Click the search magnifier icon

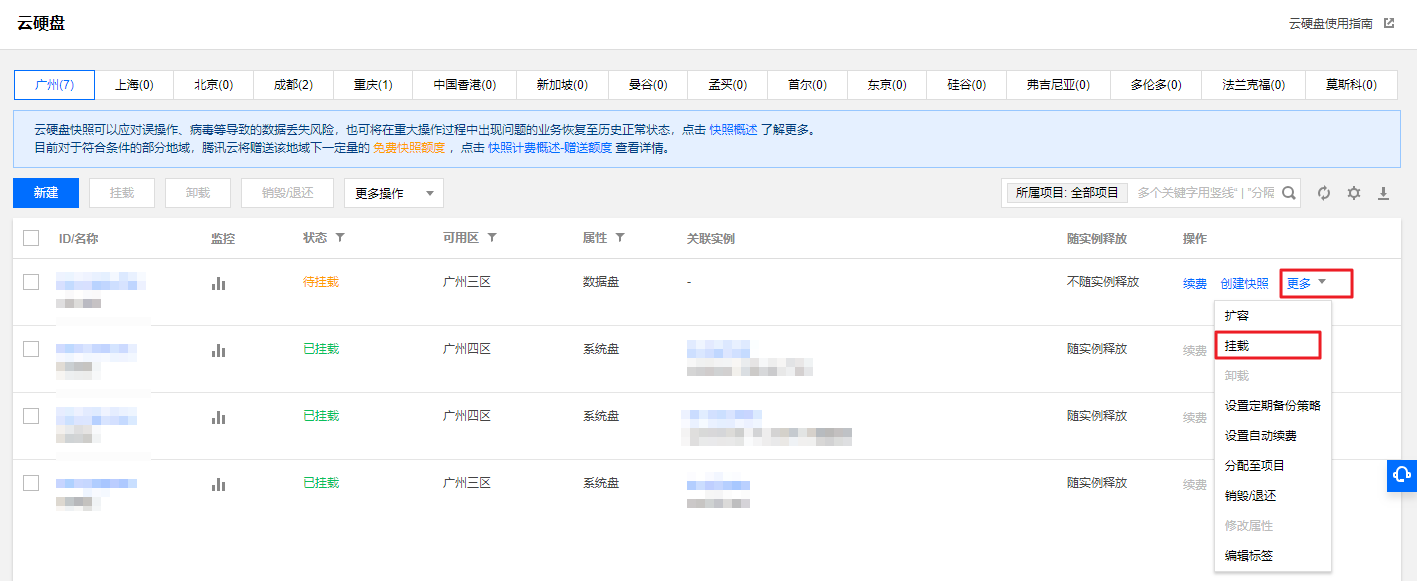click(x=1289, y=193)
